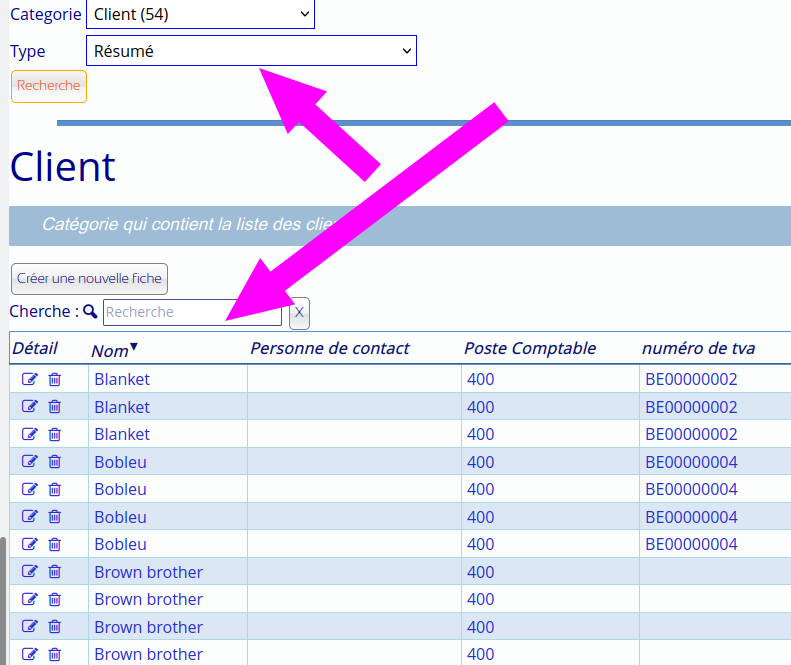The height and width of the screenshot is (665, 791).
Task: Click the magnifier icon beside Cherche
Action: point(91,312)
